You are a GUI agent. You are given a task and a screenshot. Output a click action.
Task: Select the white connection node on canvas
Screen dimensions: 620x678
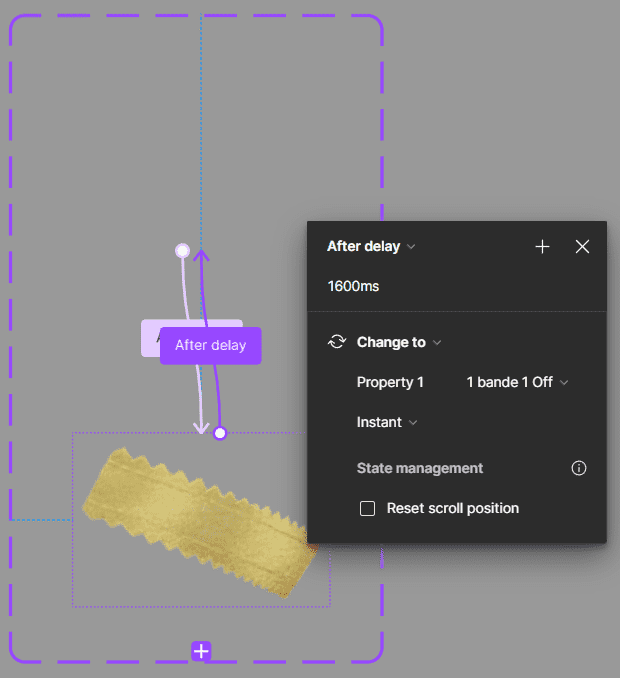click(182, 250)
